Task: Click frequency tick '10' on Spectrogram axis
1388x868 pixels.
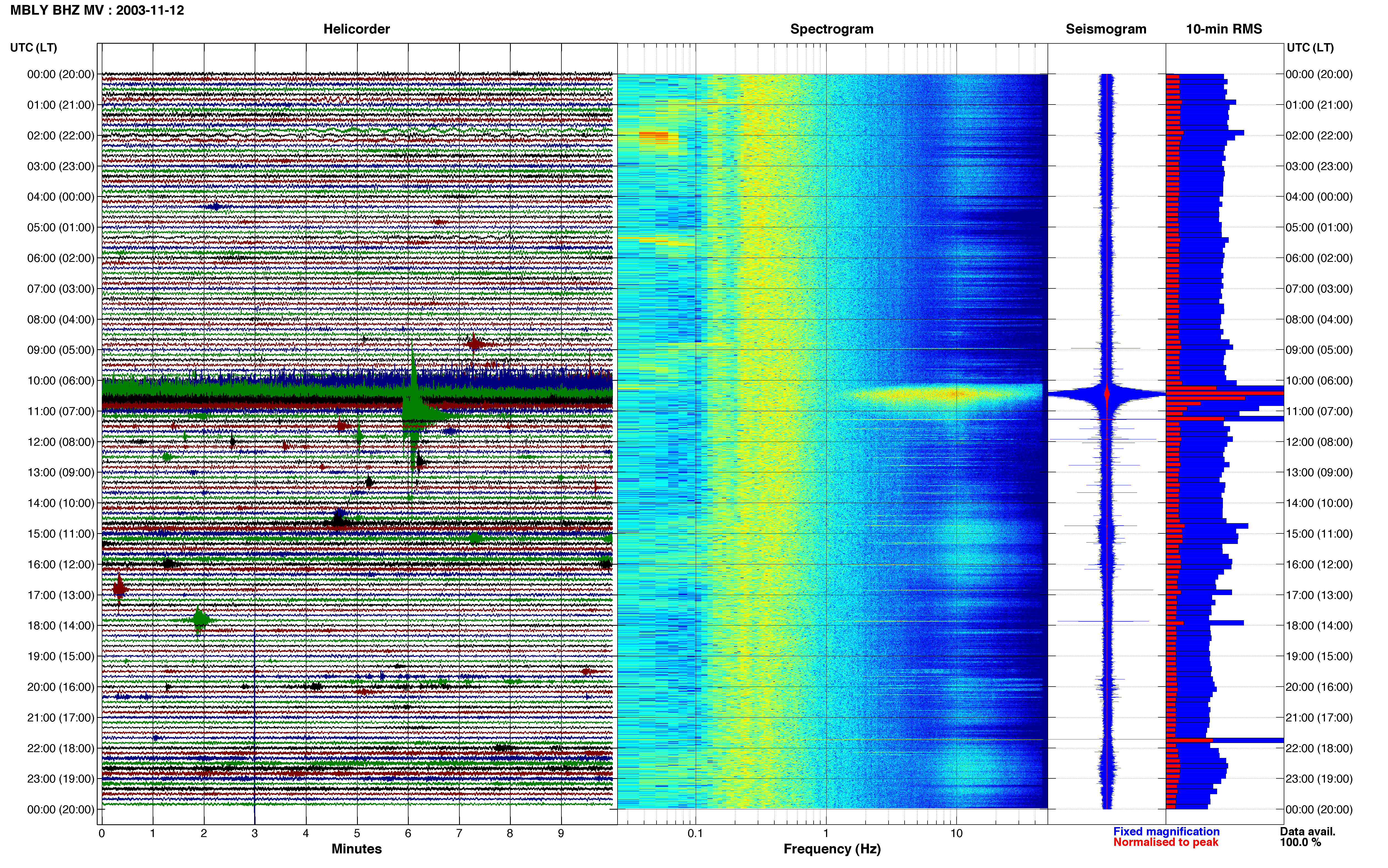Action: [956, 833]
